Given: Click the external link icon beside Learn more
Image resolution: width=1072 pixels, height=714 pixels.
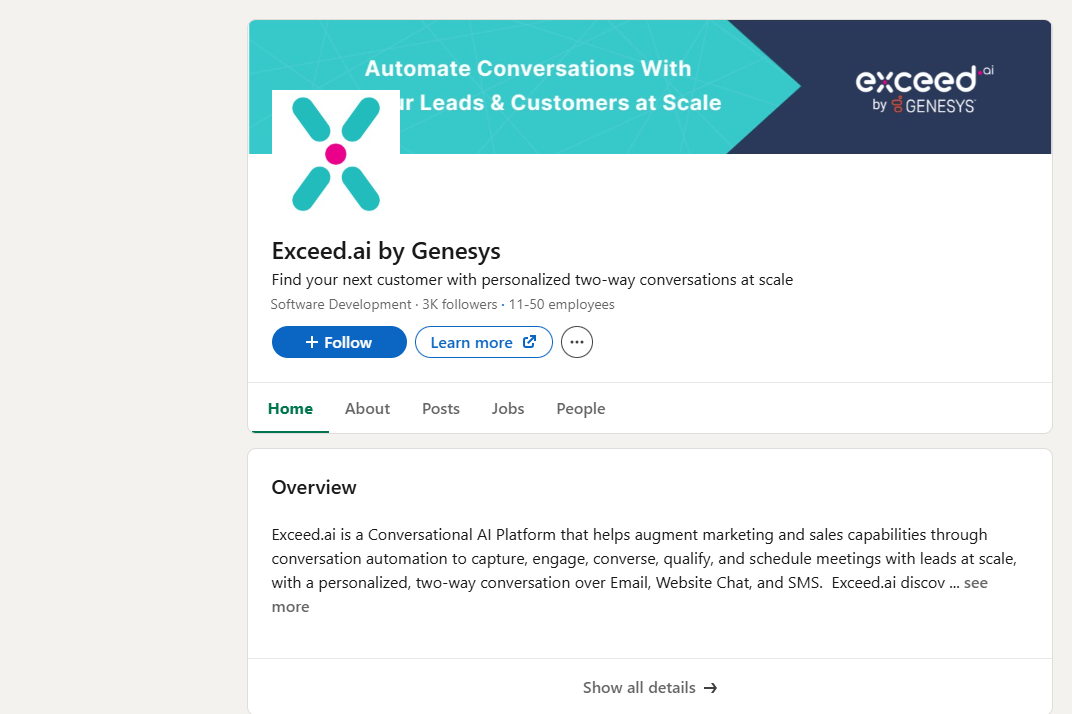Looking at the screenshot, I should (x=530, y=342).
